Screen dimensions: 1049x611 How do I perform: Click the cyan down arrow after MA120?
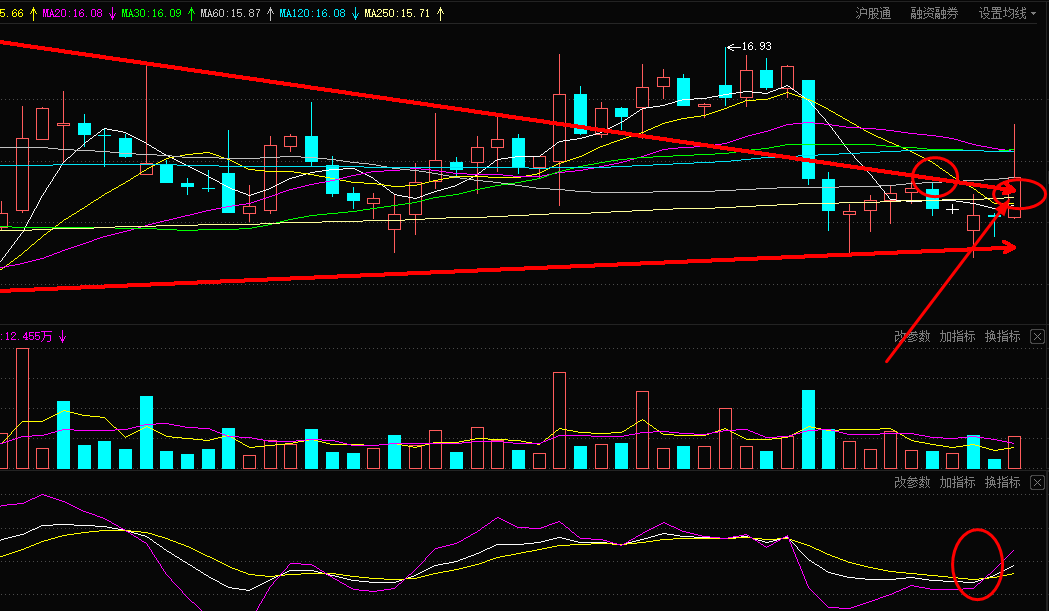pyautogui.click(x=355, y=13)
